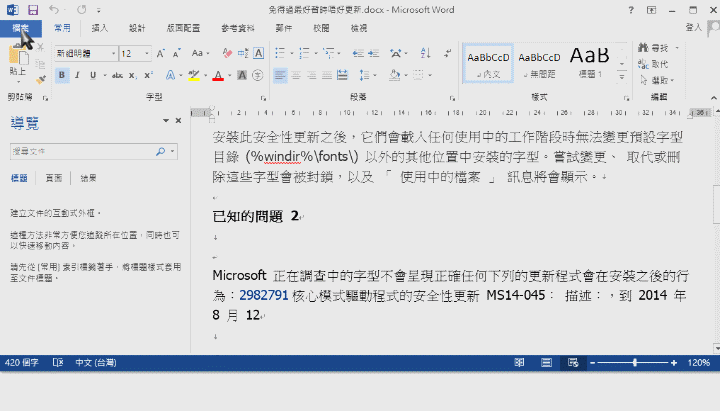Switch to the Page Layout ribbon tab

pos(183,28)
